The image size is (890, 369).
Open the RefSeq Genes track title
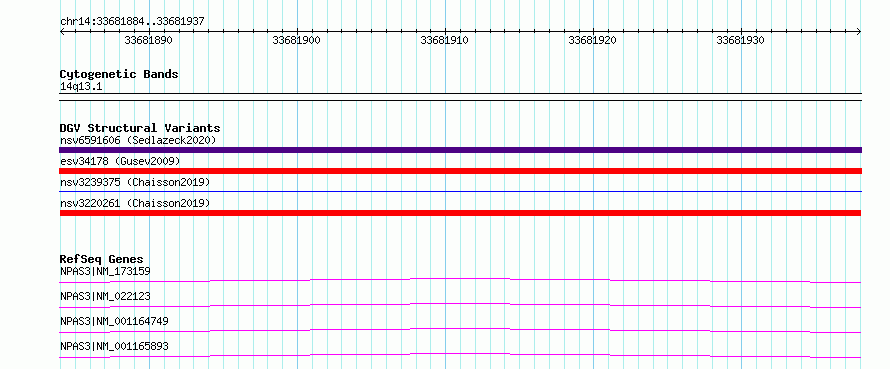click(x=101, y=259)
